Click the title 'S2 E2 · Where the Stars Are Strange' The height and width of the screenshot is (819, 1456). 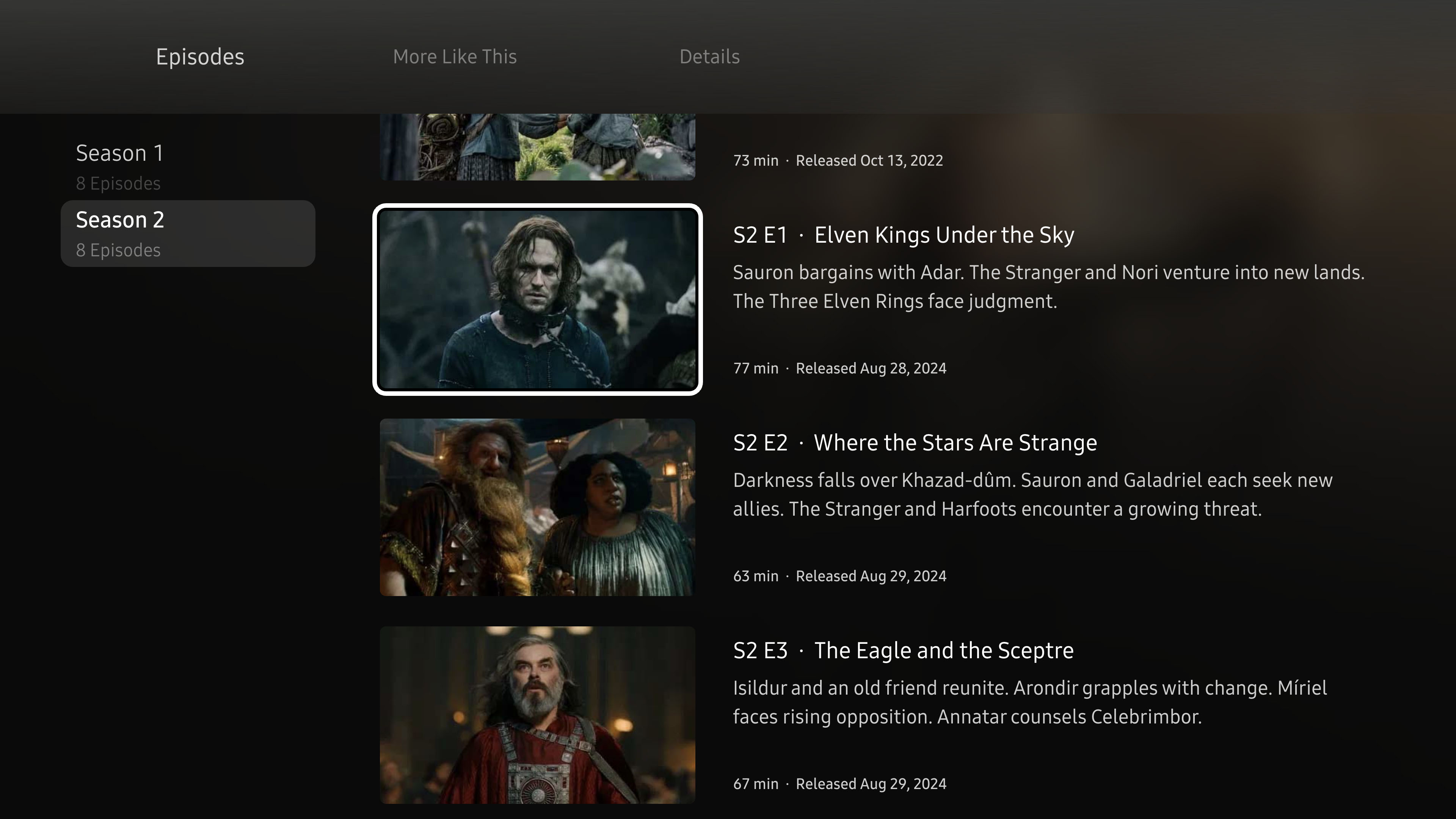(915, 443)
